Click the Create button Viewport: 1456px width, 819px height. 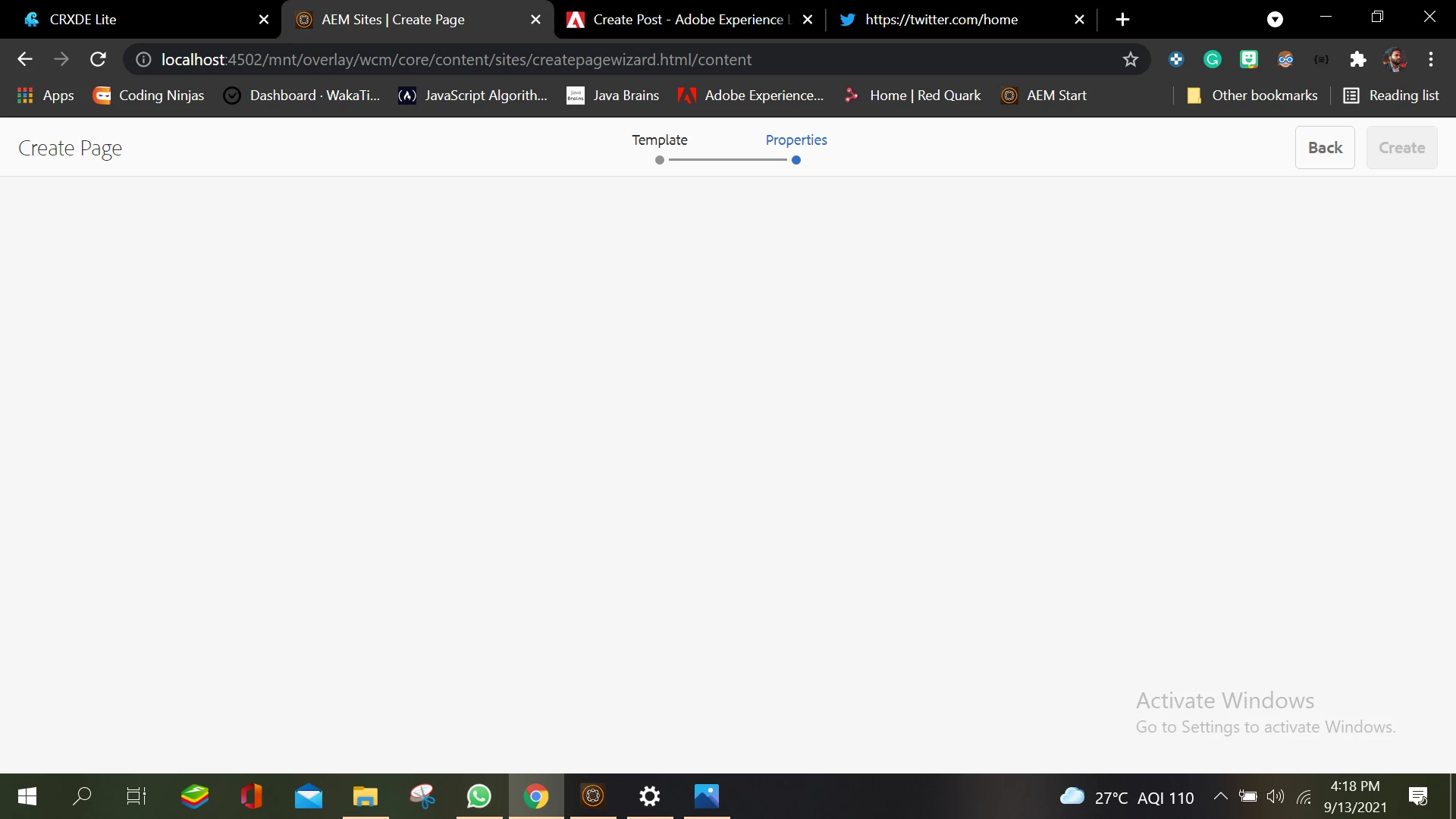point(1401,148)
